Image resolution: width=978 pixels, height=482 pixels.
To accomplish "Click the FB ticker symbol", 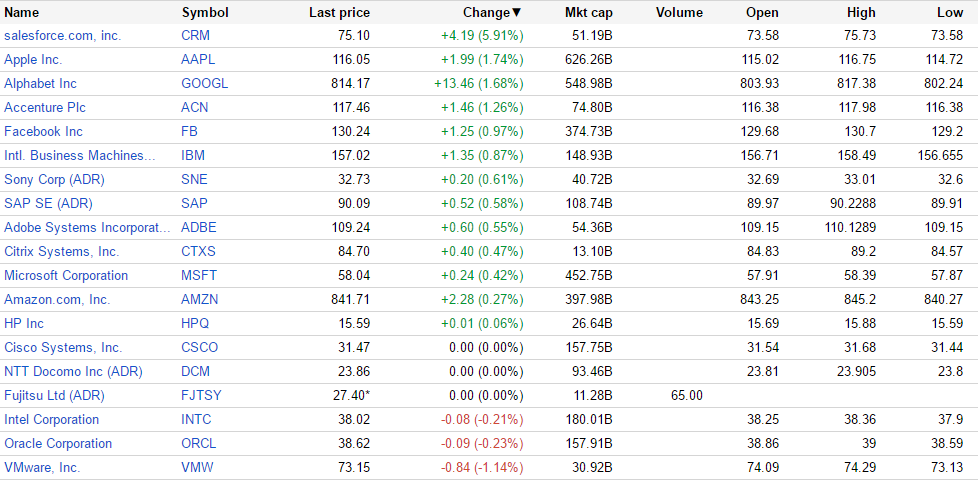I will (x=189, y=132).
